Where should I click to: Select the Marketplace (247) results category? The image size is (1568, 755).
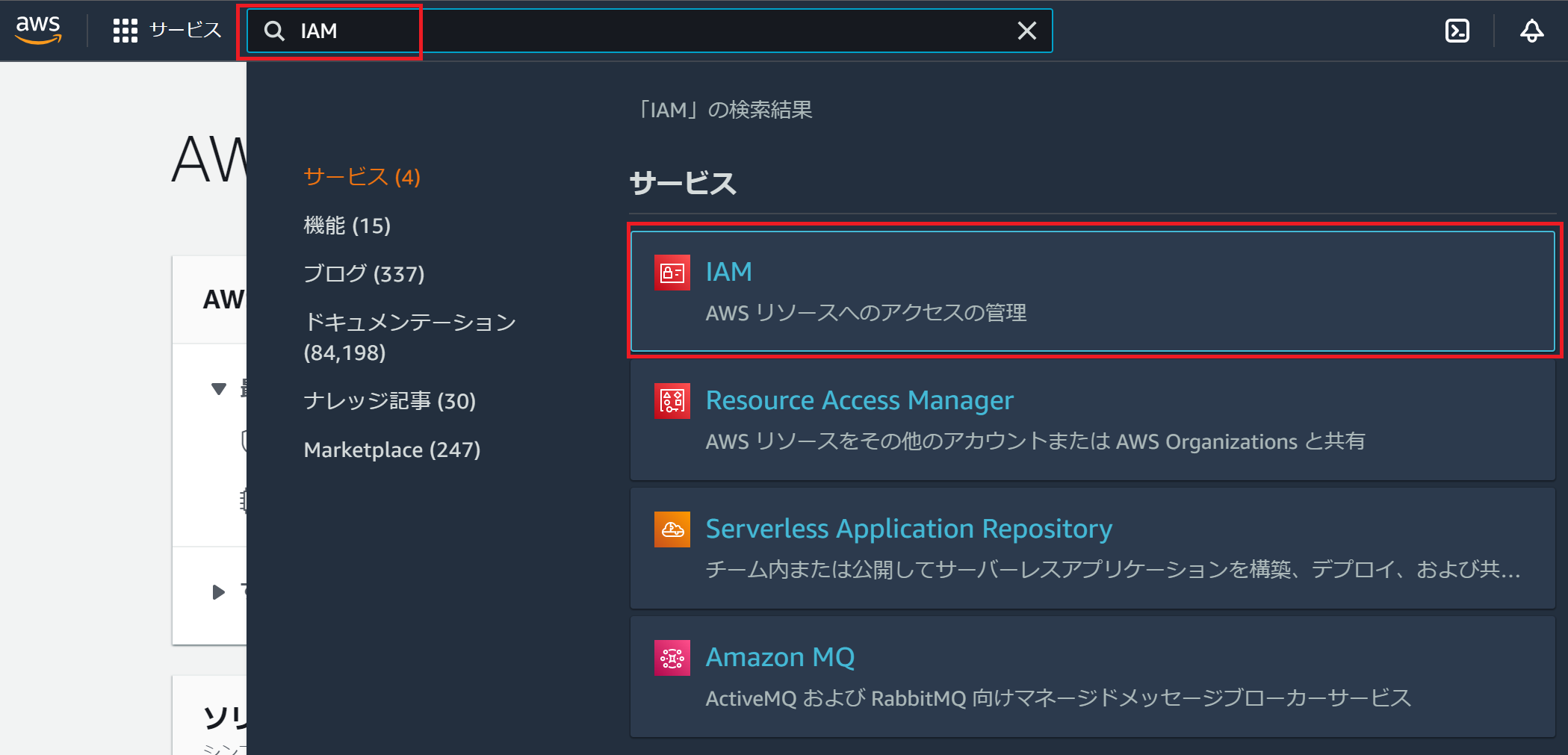click(x=392, y=449)
